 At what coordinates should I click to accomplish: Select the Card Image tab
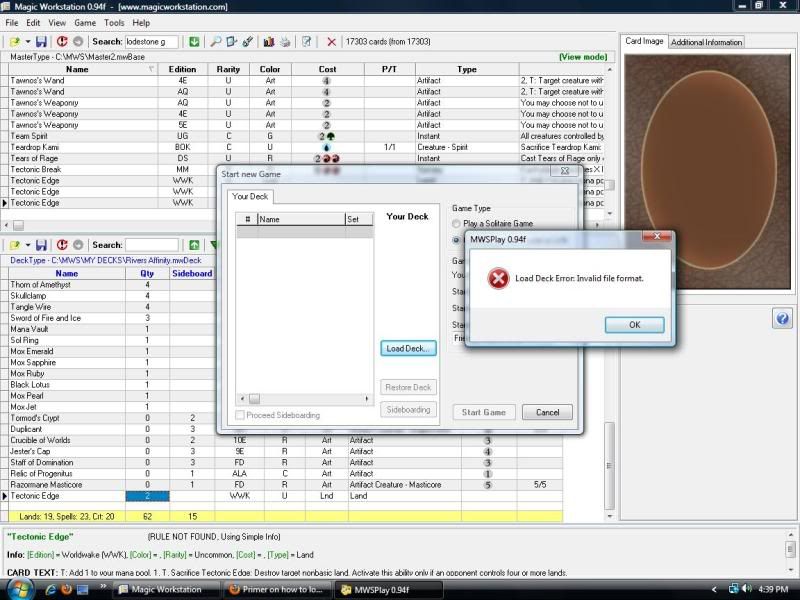[644, 41]
